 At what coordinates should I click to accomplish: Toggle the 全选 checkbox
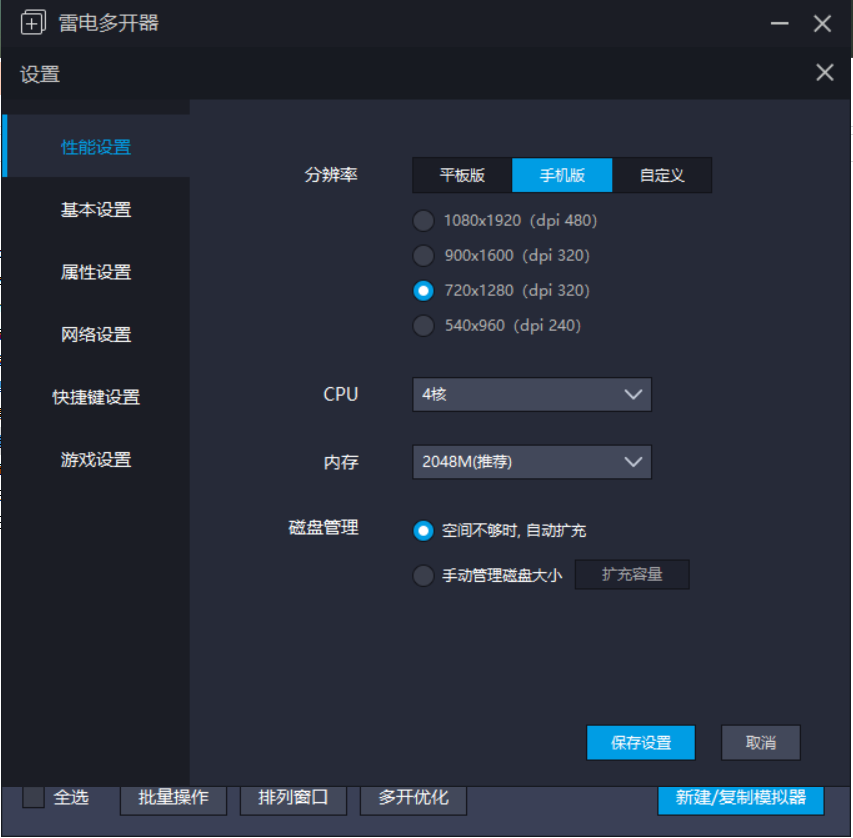tap(34, 797)
